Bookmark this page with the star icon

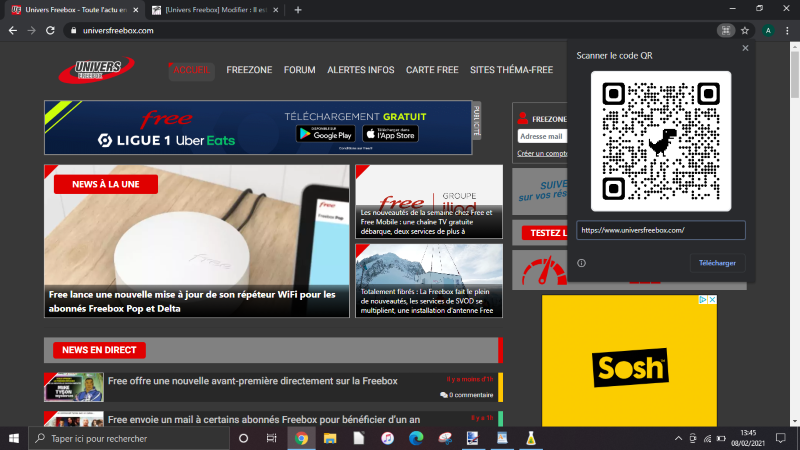[745, 31]
